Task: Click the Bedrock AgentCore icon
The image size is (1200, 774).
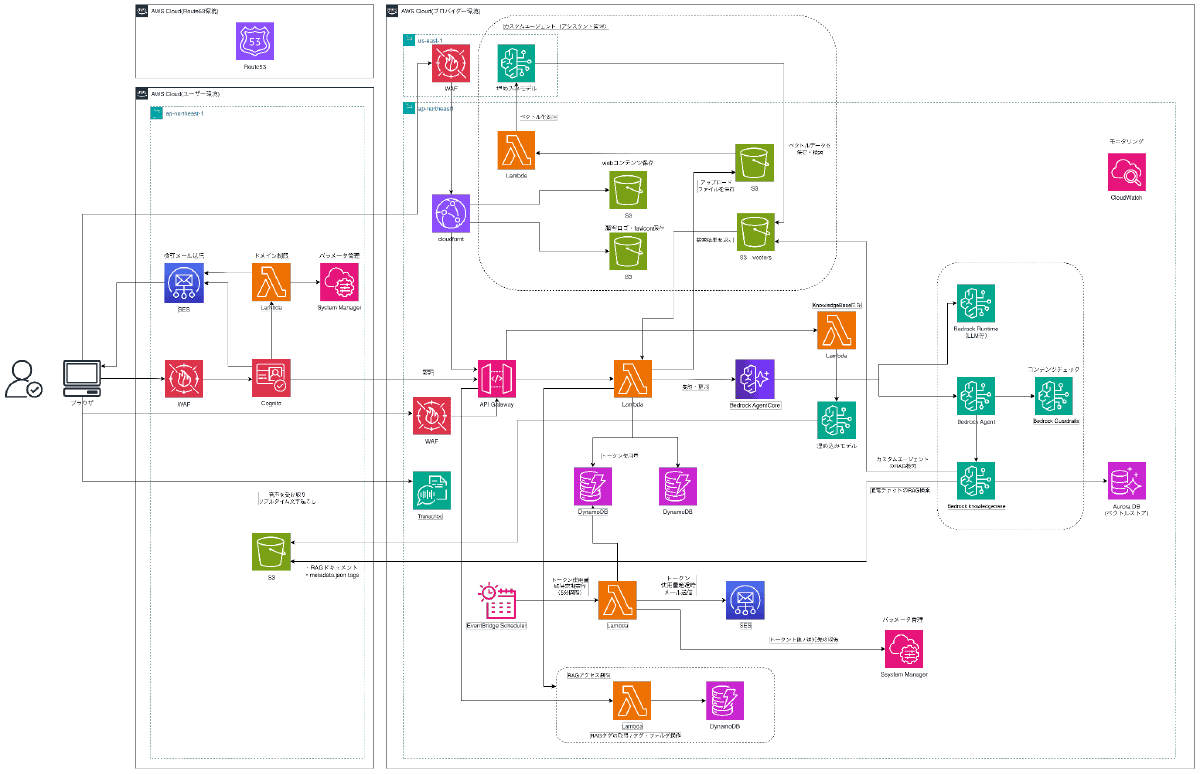Action: (753, 379)
